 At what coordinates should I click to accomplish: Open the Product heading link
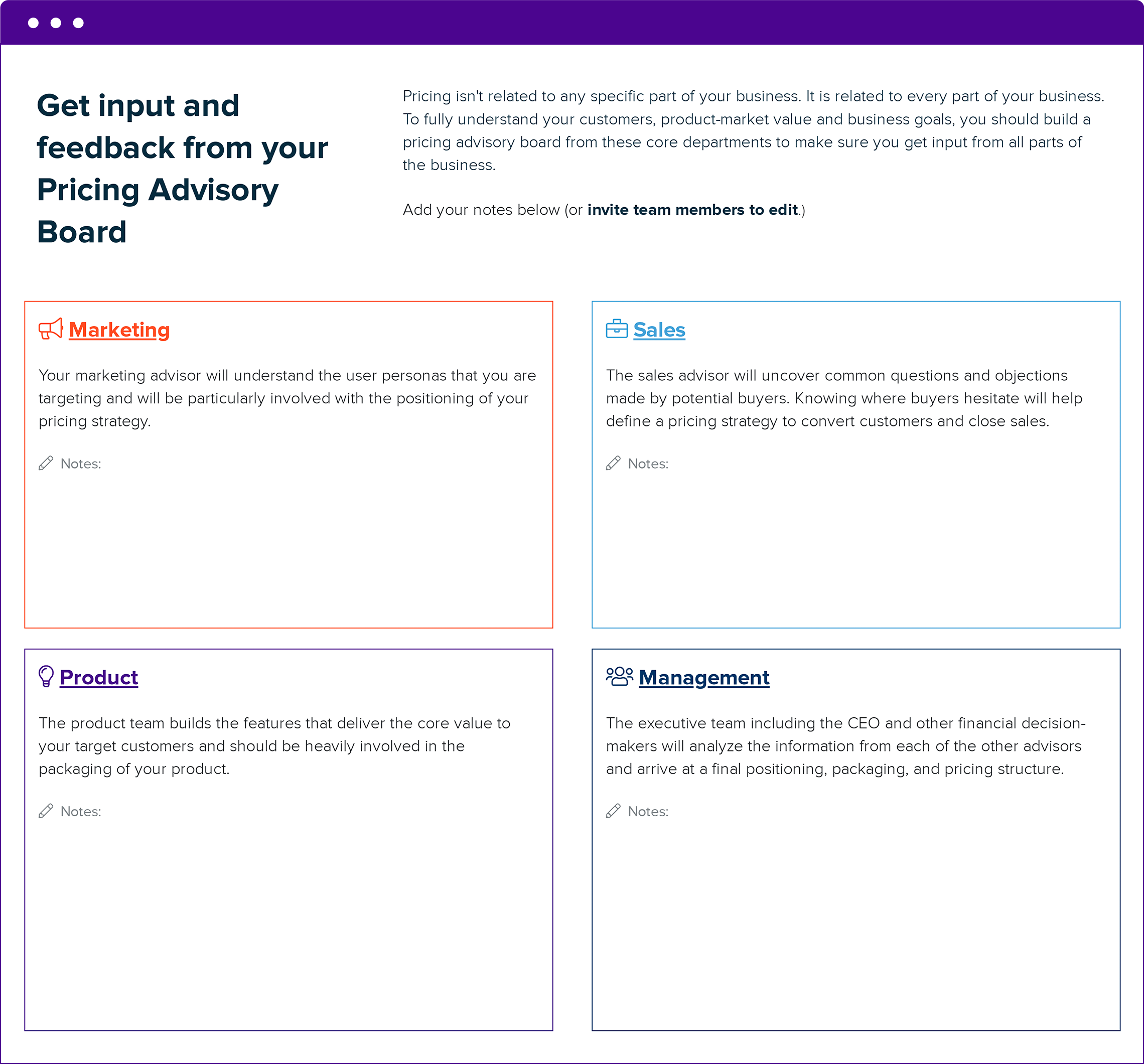[98, 677]
